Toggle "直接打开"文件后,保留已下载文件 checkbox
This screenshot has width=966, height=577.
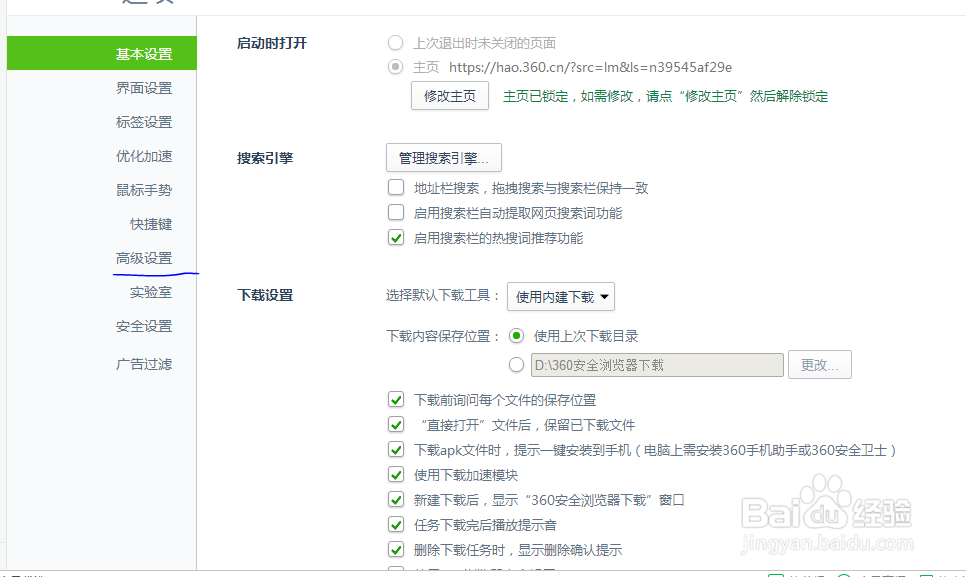tap(396, 425)
